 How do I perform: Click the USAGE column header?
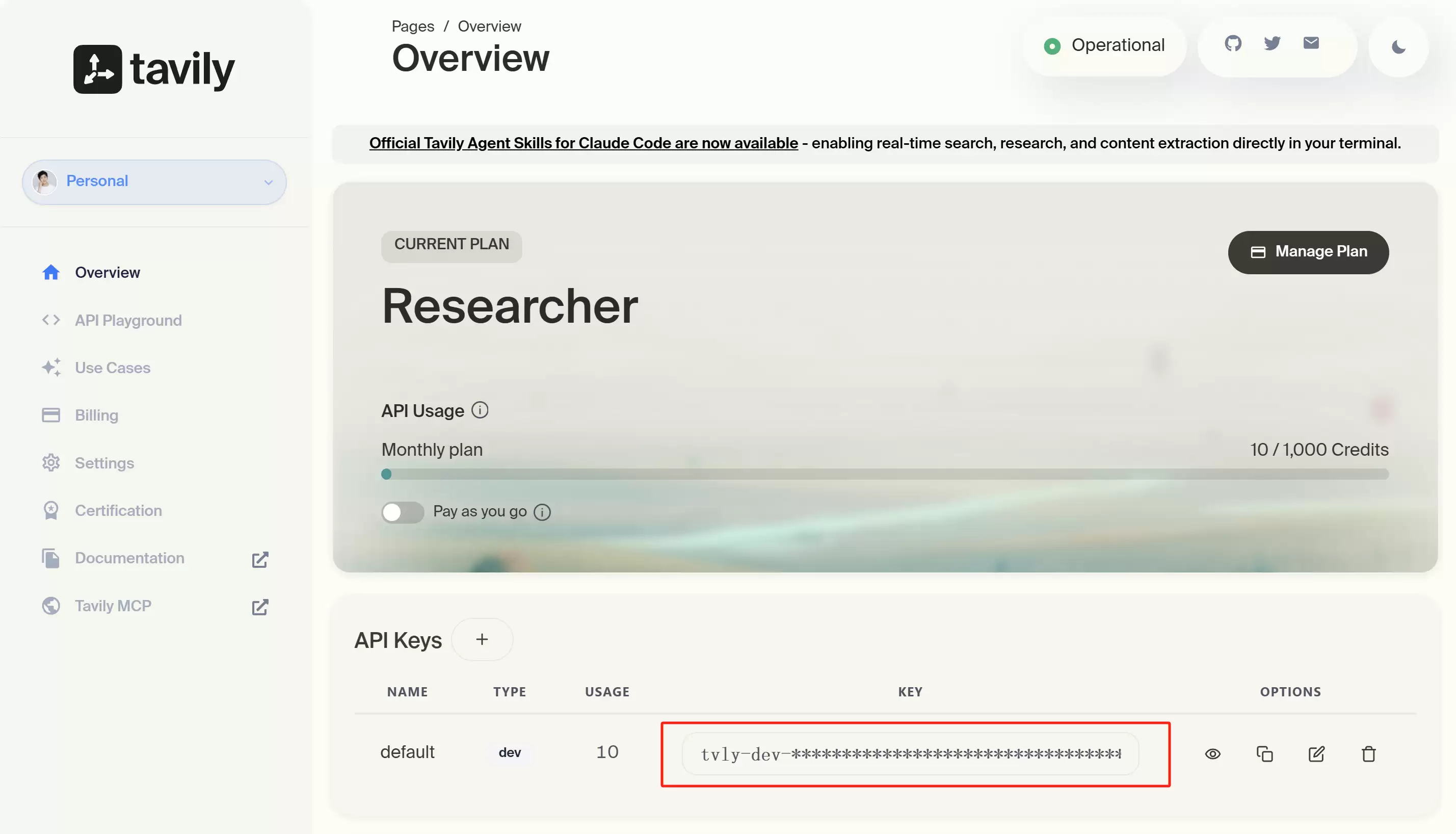(x=607, y=692)
